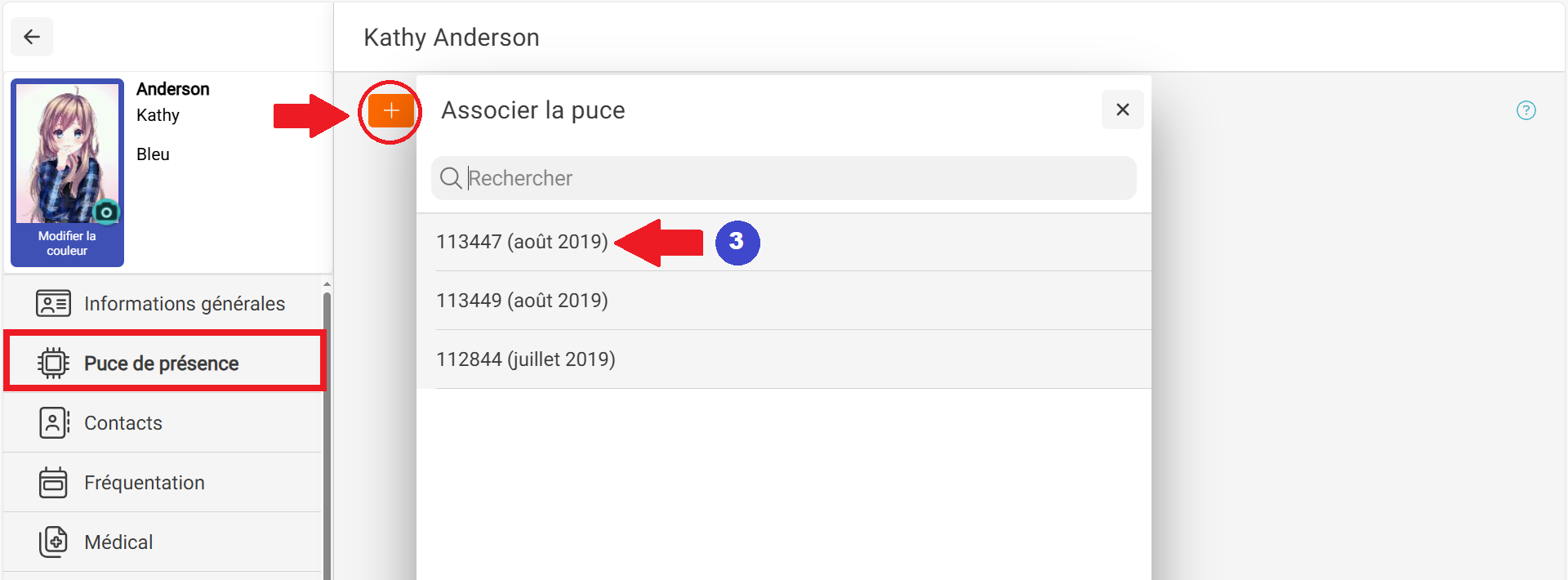Click Kathy Anderson's profile picture
The width and height of the screenshot is (1568, 580).
(67, 153)
